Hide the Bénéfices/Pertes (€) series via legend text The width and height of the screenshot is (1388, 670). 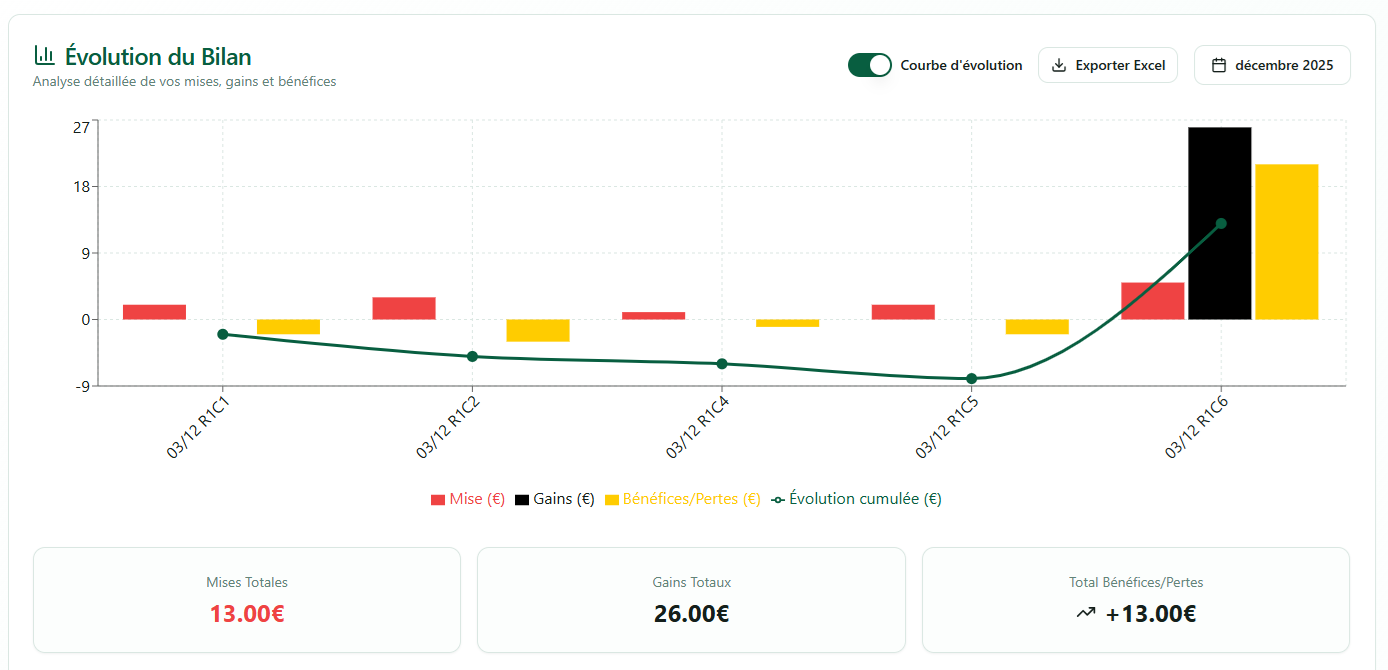[691, 498]
